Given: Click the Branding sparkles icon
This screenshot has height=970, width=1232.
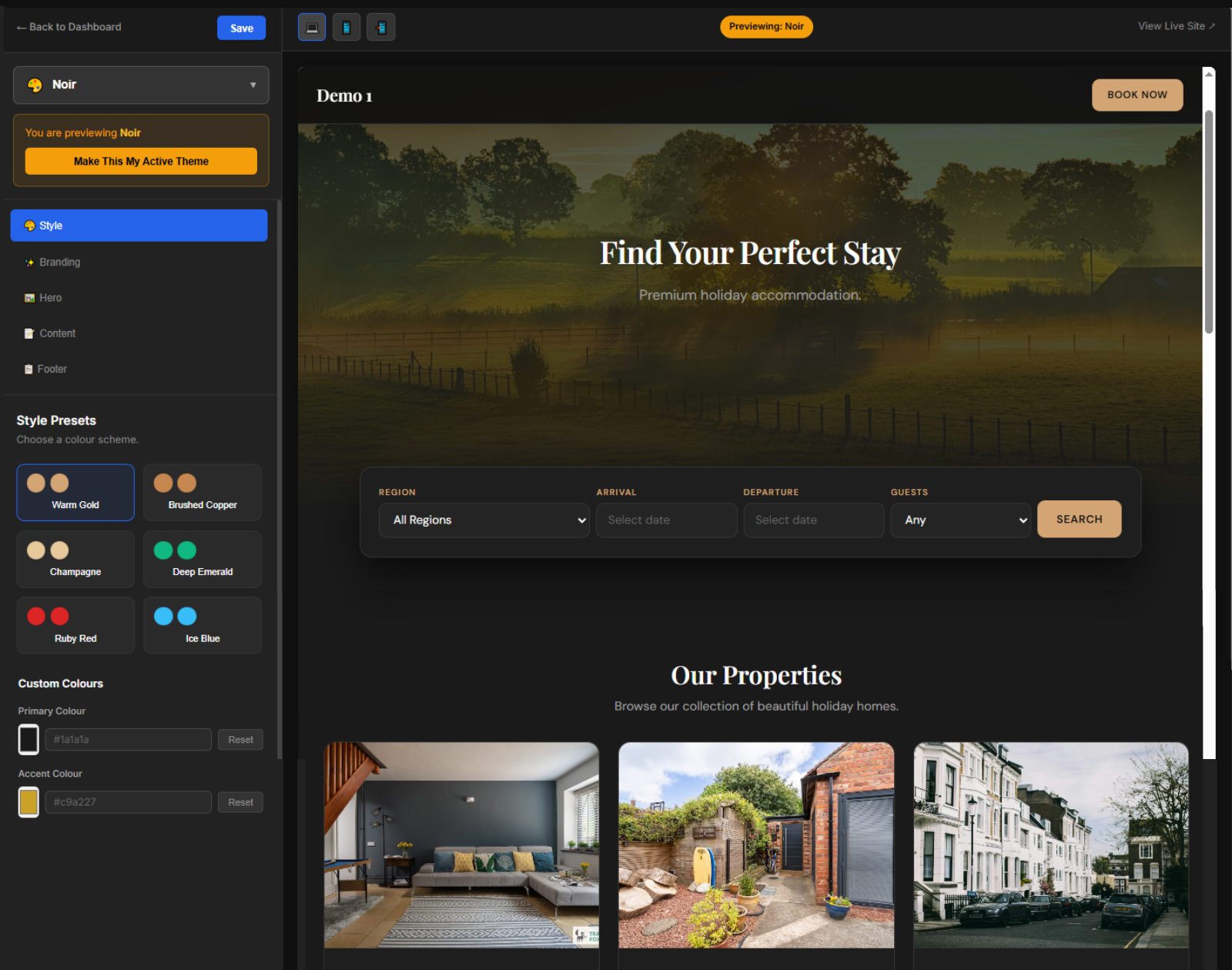Looking at the screenshot, I should tap(29, 262).
